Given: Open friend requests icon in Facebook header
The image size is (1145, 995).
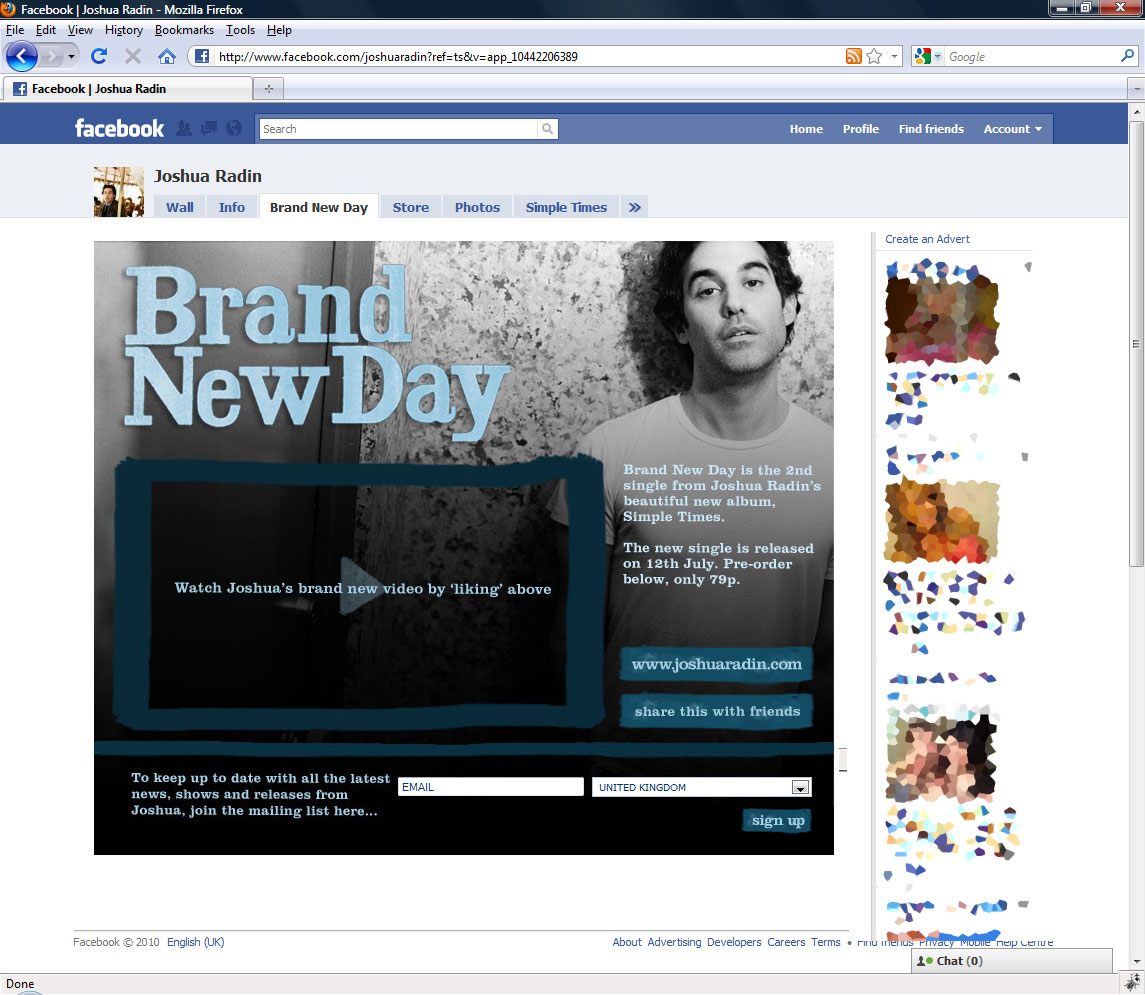Looking at the screenshot, I should click(x=184, y=128).
